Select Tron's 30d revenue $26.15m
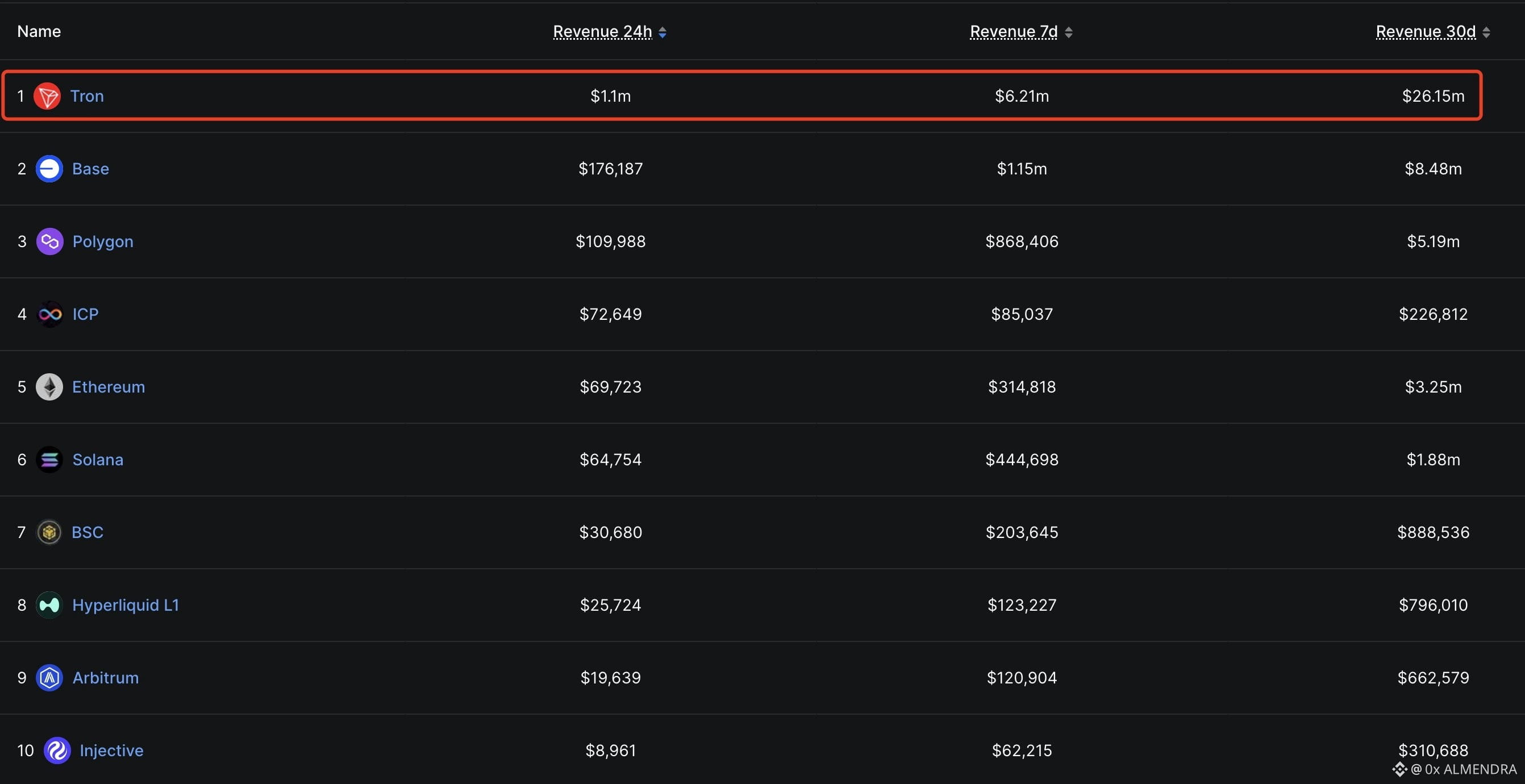Screen dimensions: 1525x784 pyautogui.click(x=1434, y=96)
